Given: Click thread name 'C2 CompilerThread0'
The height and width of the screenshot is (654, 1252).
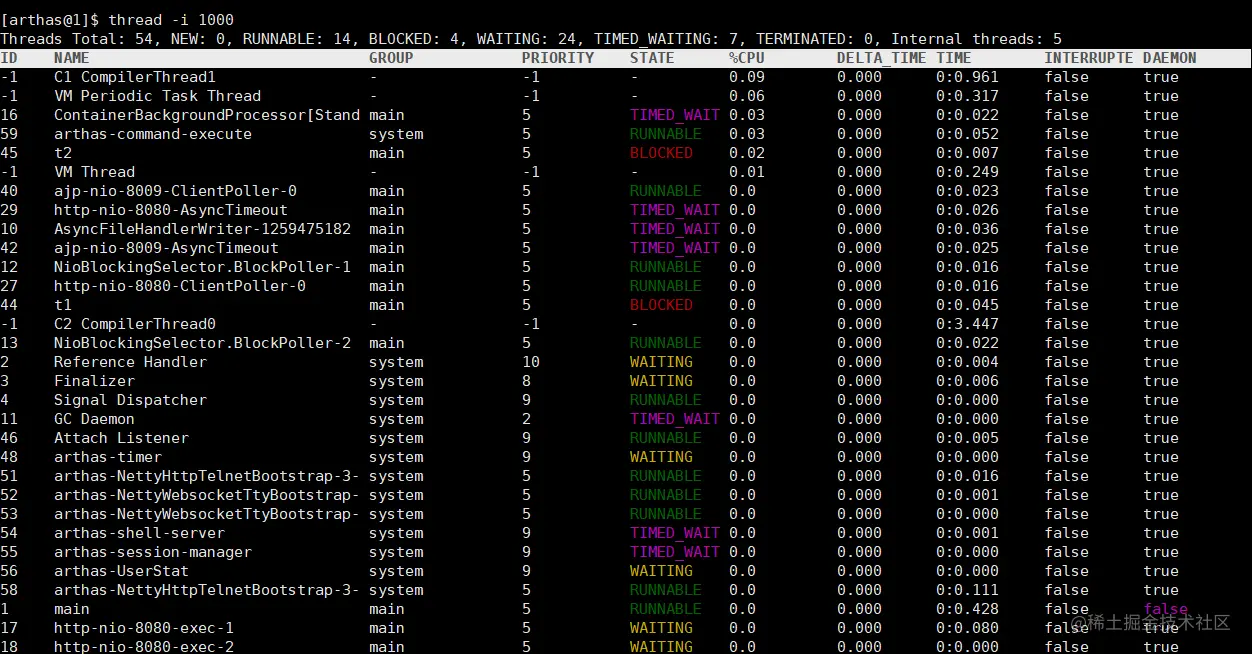Looking at the screenshot, I should 135,323.
